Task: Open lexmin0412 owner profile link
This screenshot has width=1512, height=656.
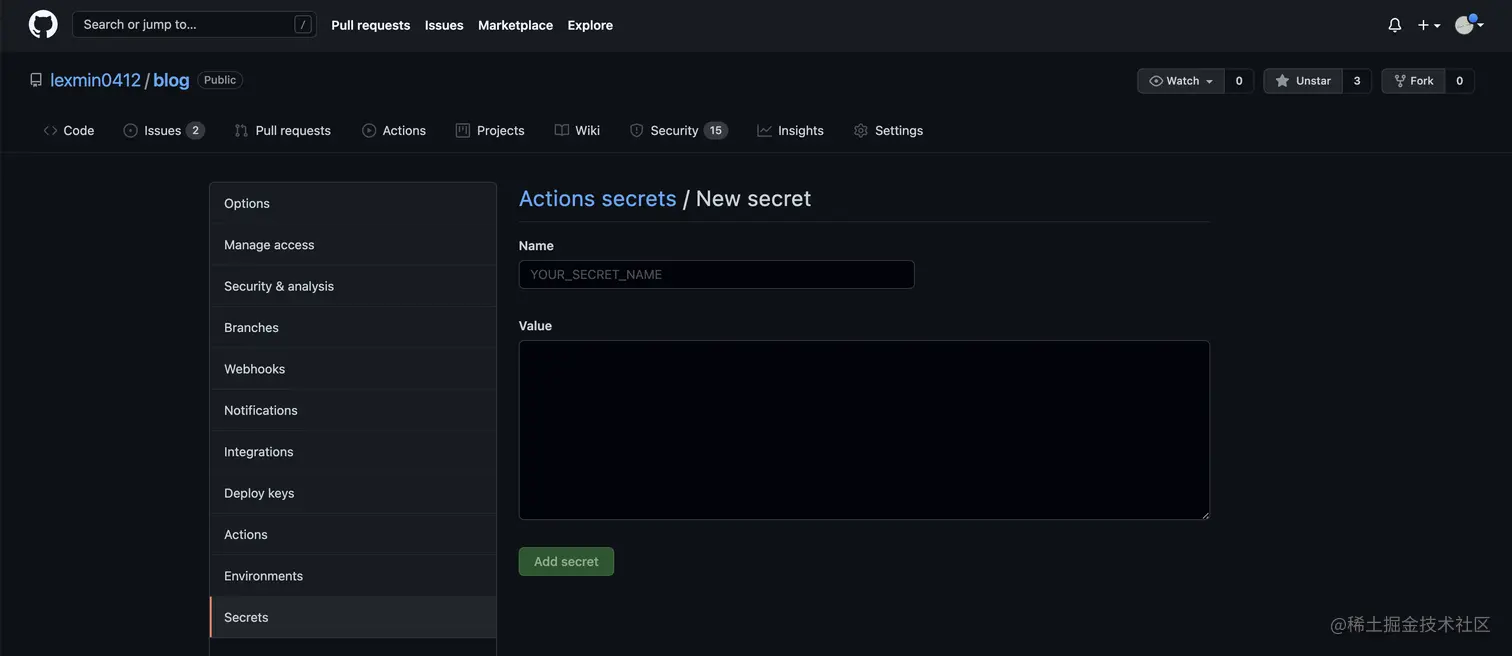Action: (x=96, y=80)
